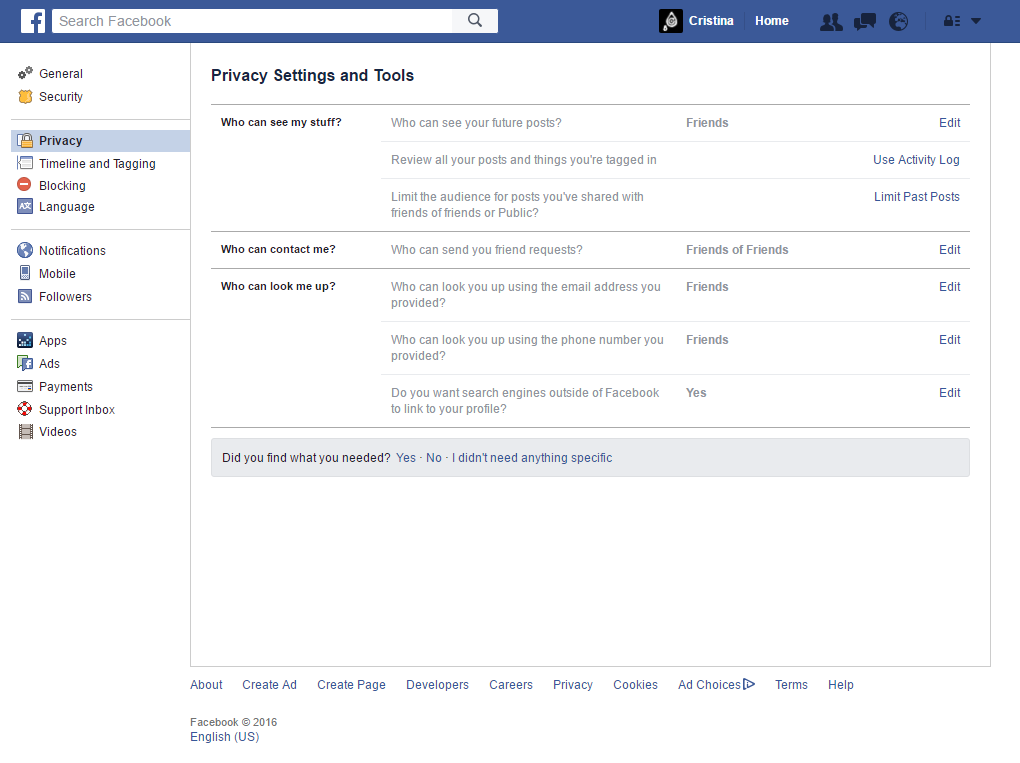Click the Friends of Friends value
This screenshot has width=1020, height=763.
737,250
